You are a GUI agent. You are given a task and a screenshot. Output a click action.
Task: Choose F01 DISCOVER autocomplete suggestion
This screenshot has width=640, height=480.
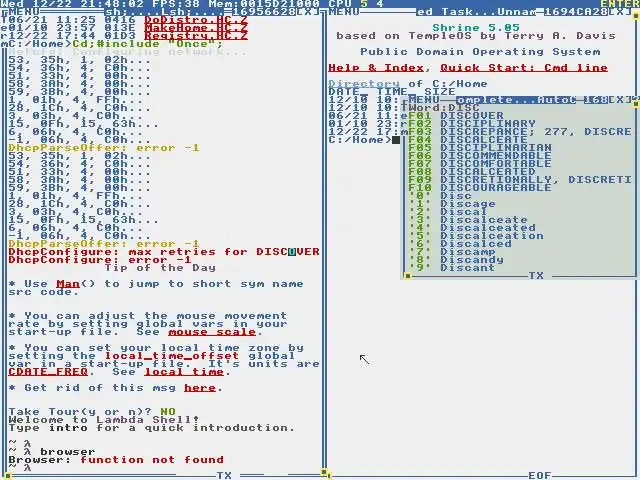click(456, 116)
